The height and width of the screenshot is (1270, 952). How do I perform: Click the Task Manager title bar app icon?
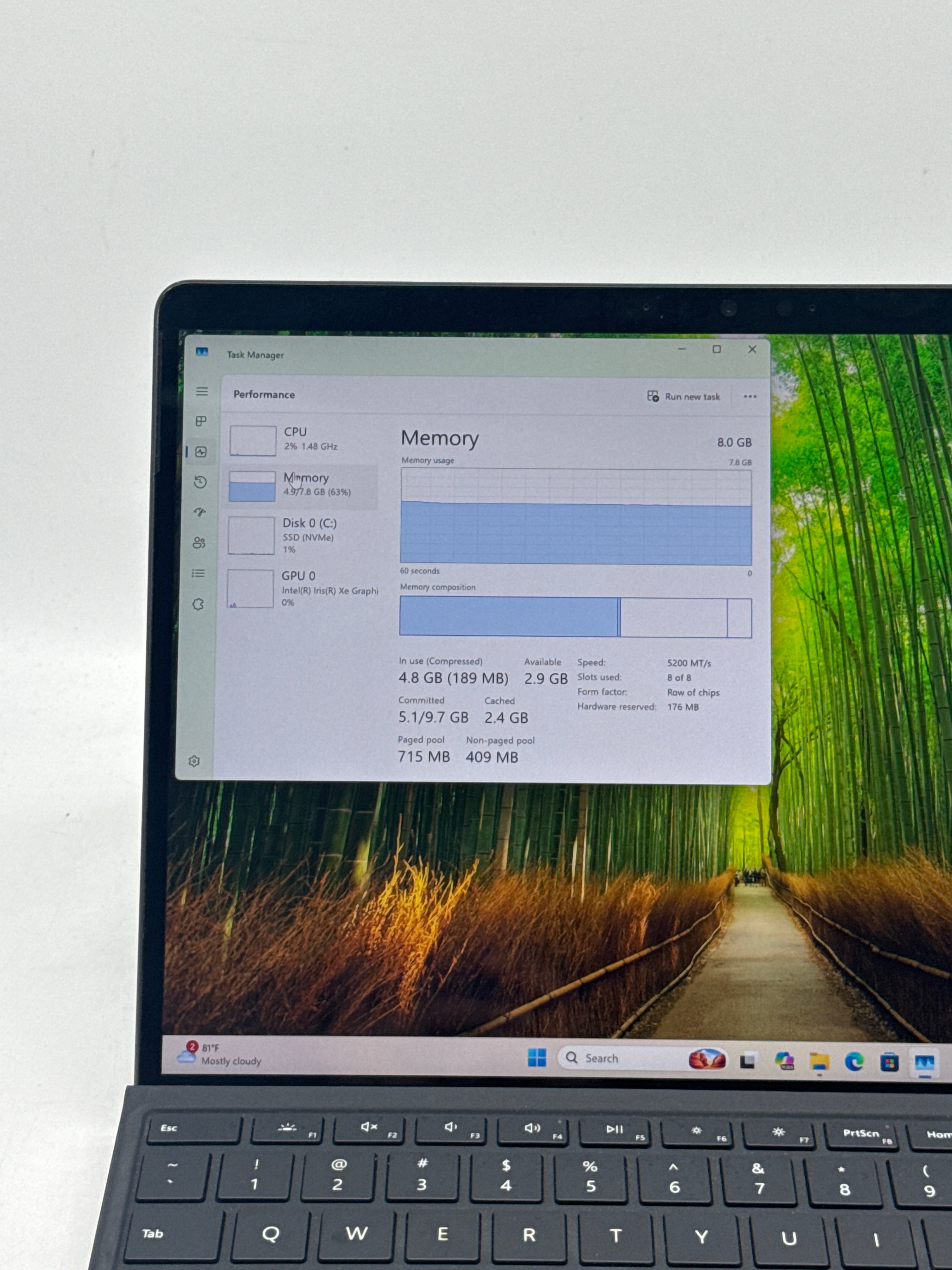202,352
